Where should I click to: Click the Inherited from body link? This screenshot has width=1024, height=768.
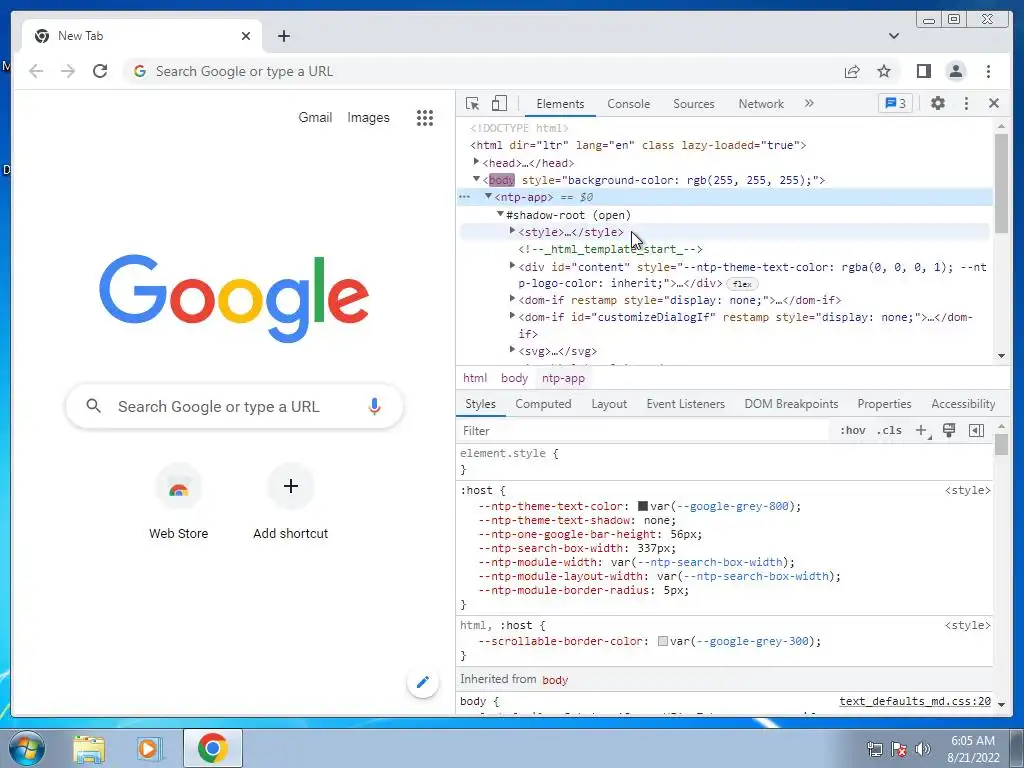(x=554, y=680)
